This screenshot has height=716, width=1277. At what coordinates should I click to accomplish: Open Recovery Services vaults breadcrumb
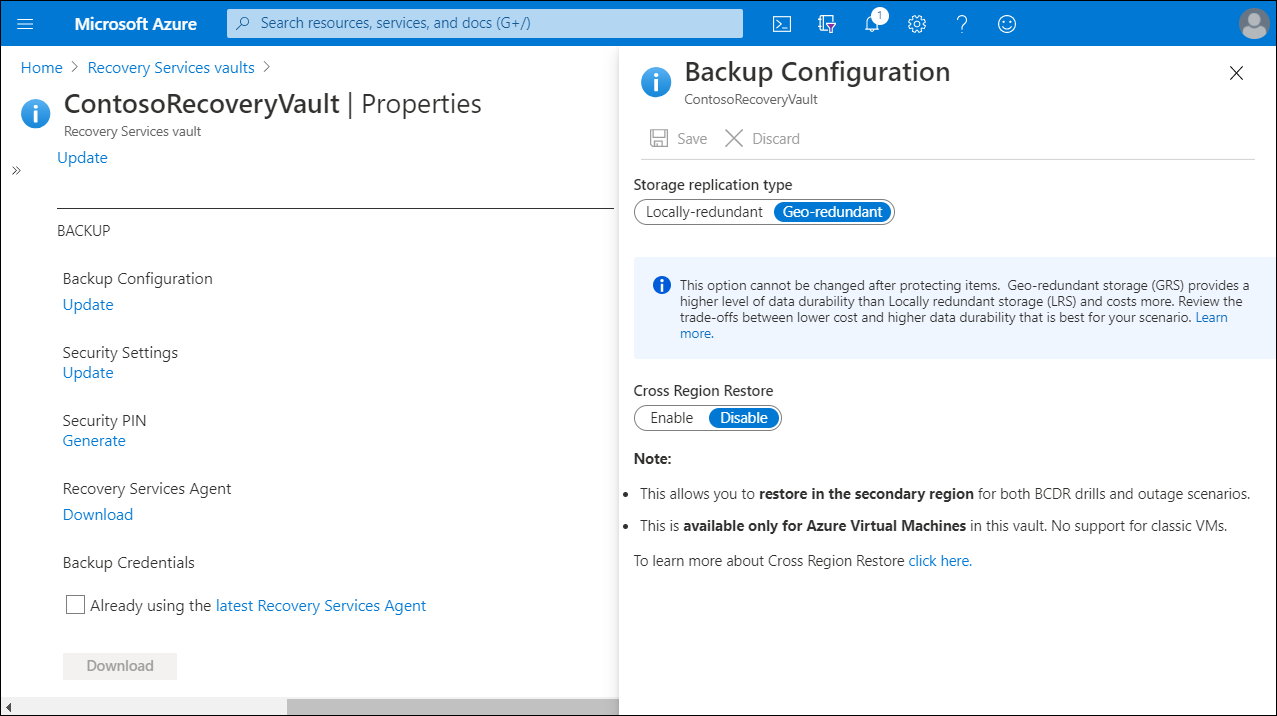[171, 68]
